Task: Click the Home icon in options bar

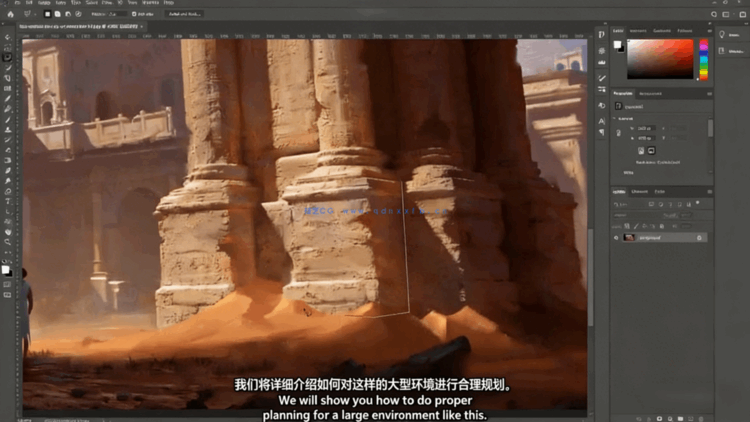Action: tap(11, 14)
